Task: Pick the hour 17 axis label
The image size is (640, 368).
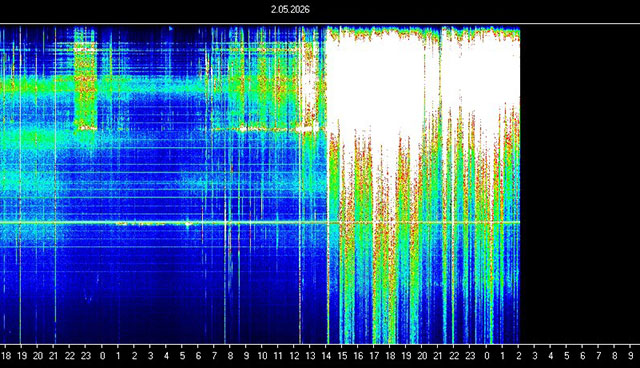Action: point(374,356)
